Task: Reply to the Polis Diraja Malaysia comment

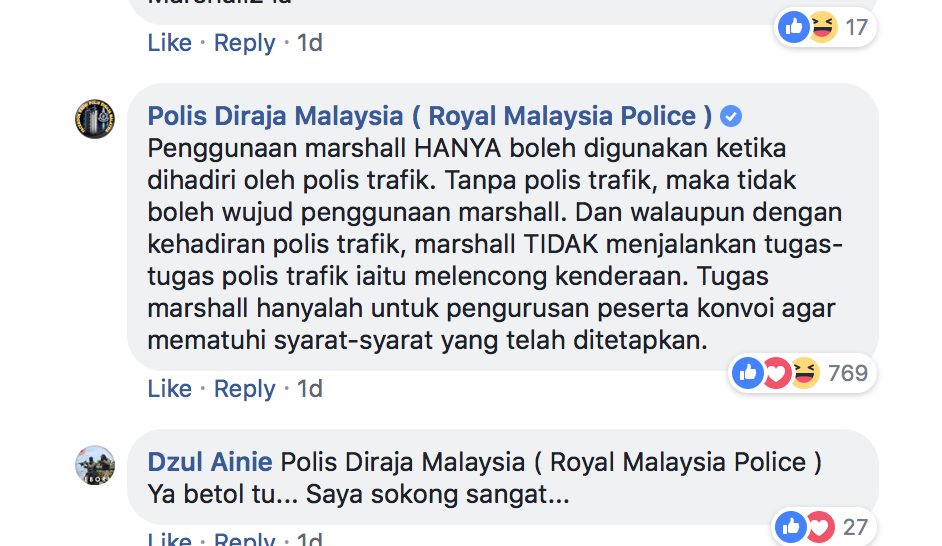Action: pos(244,389)
